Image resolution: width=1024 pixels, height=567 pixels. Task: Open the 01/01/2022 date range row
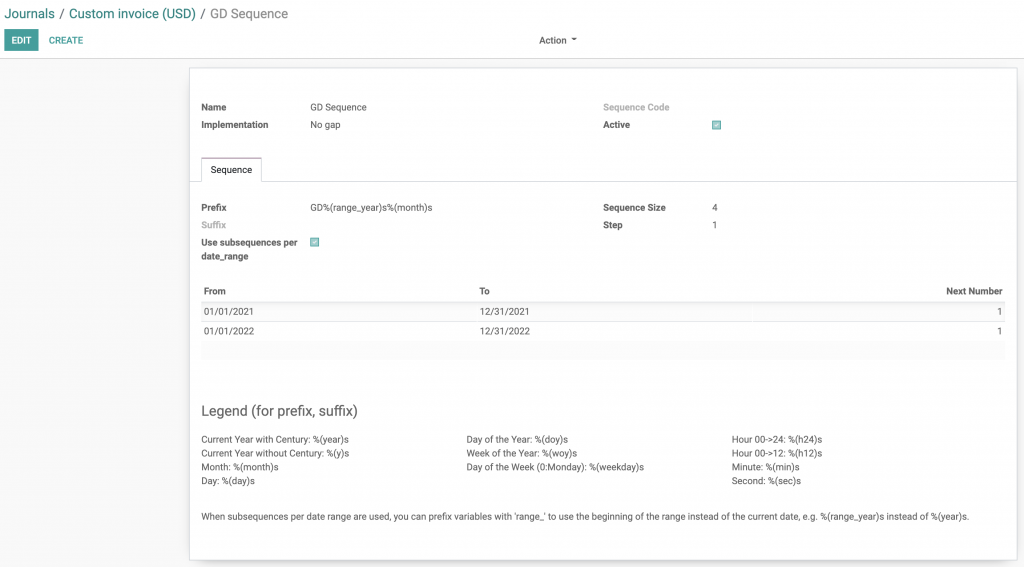tap(227, 331)
